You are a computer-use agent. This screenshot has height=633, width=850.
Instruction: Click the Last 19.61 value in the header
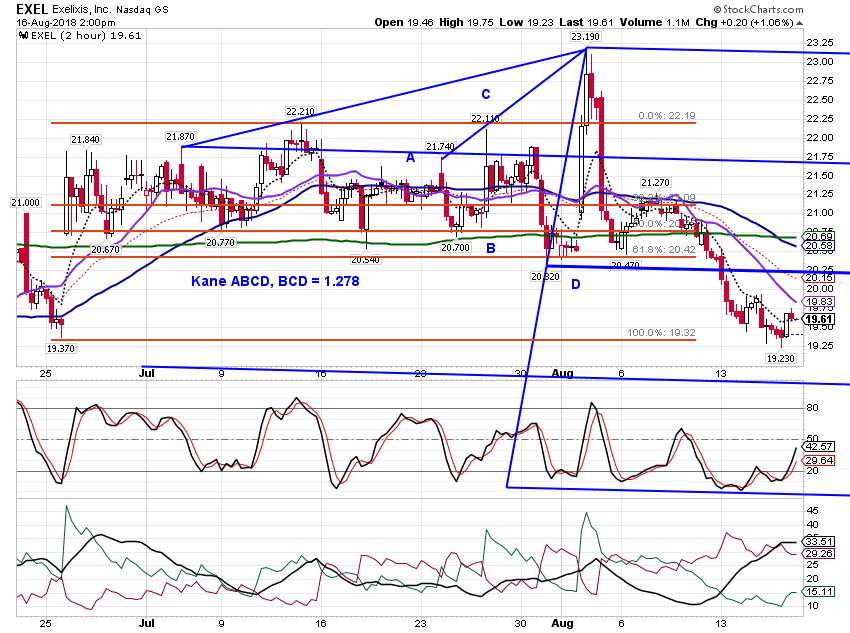pyautogui.click(x=586, y=22)
